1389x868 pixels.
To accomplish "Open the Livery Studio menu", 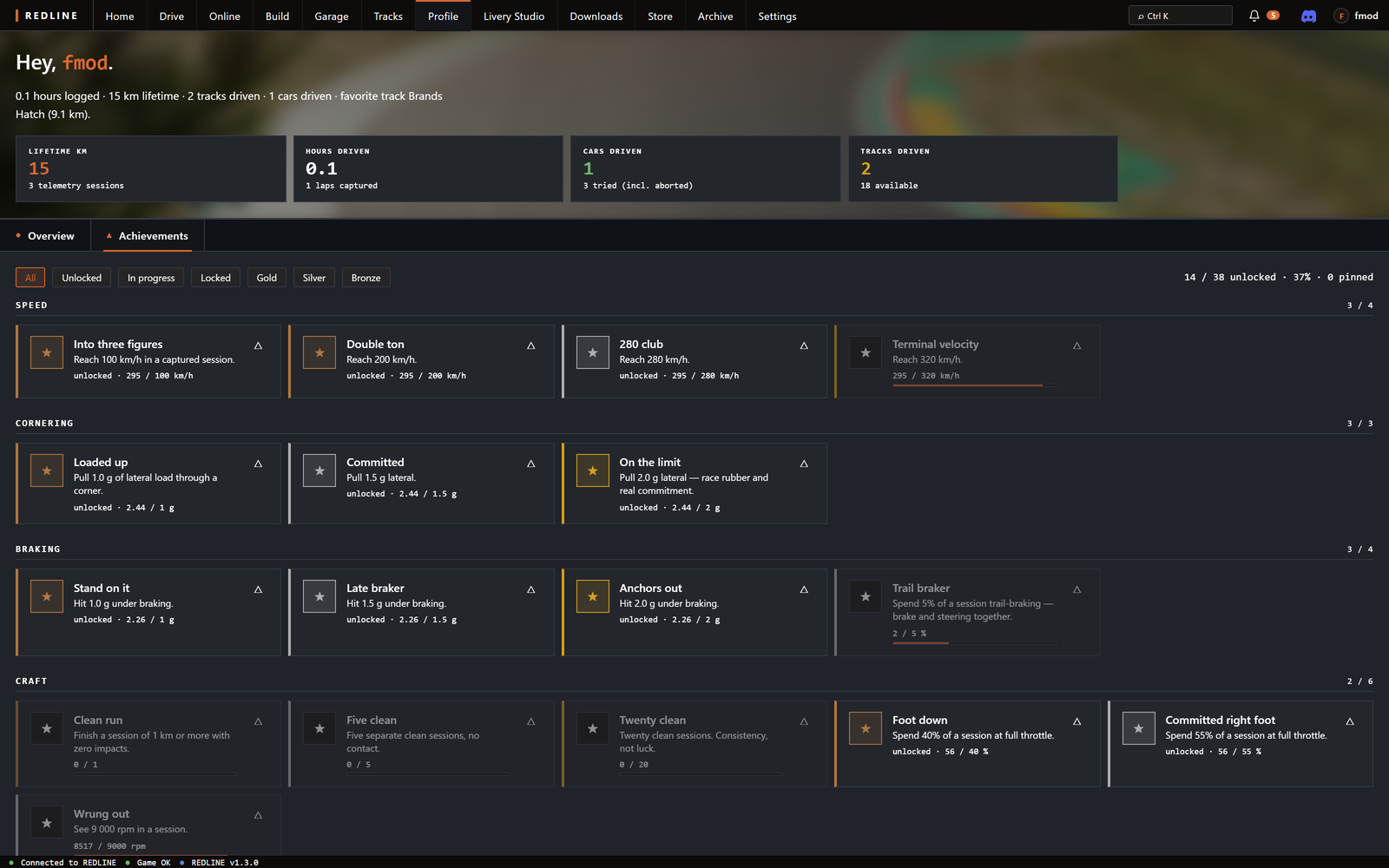I will (x=514, y=16).
